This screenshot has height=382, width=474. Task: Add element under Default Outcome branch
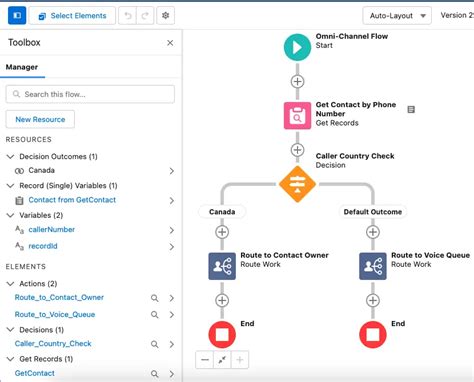pyautogui.click(x=373, y=232)
